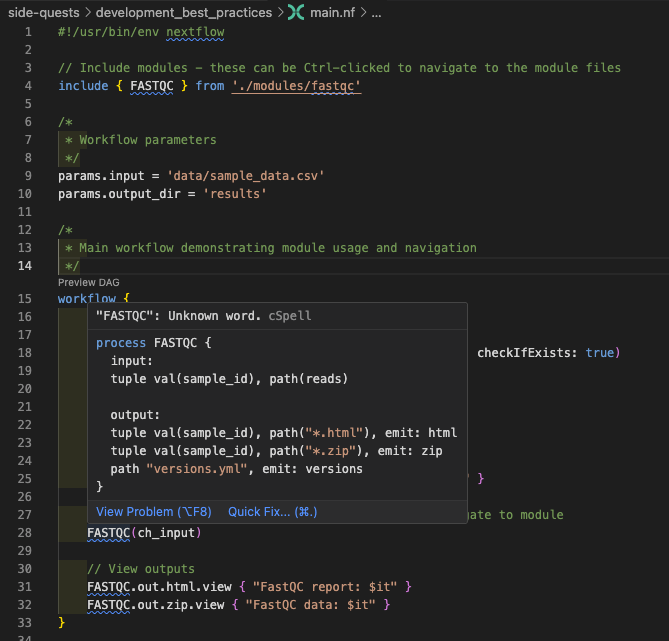Click the Nextflow file icon in breadcrumb
Screen dimensions: 669x641
pos(296,13)
